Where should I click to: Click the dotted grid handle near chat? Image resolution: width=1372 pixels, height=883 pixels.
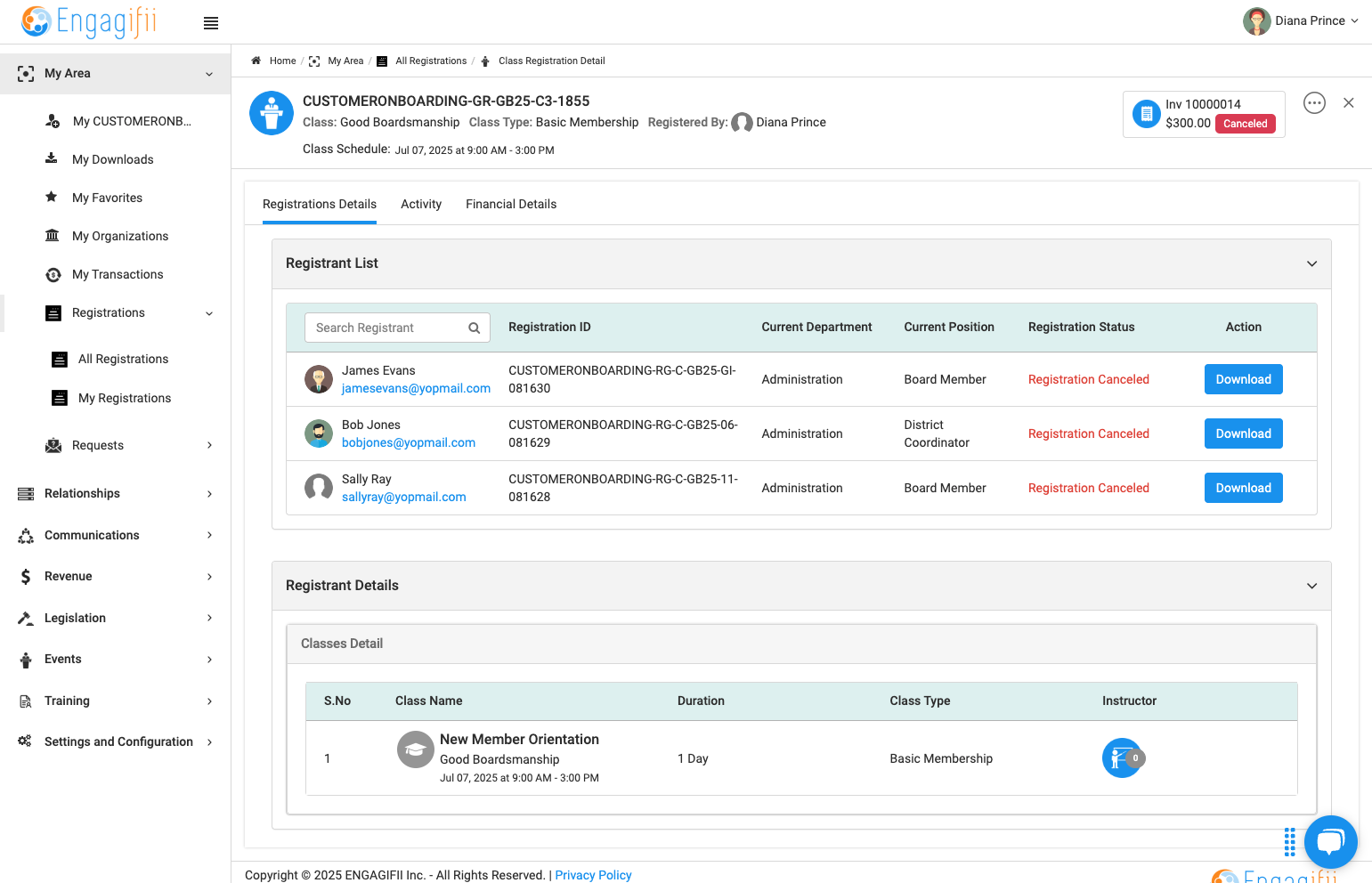point(1289,842)
